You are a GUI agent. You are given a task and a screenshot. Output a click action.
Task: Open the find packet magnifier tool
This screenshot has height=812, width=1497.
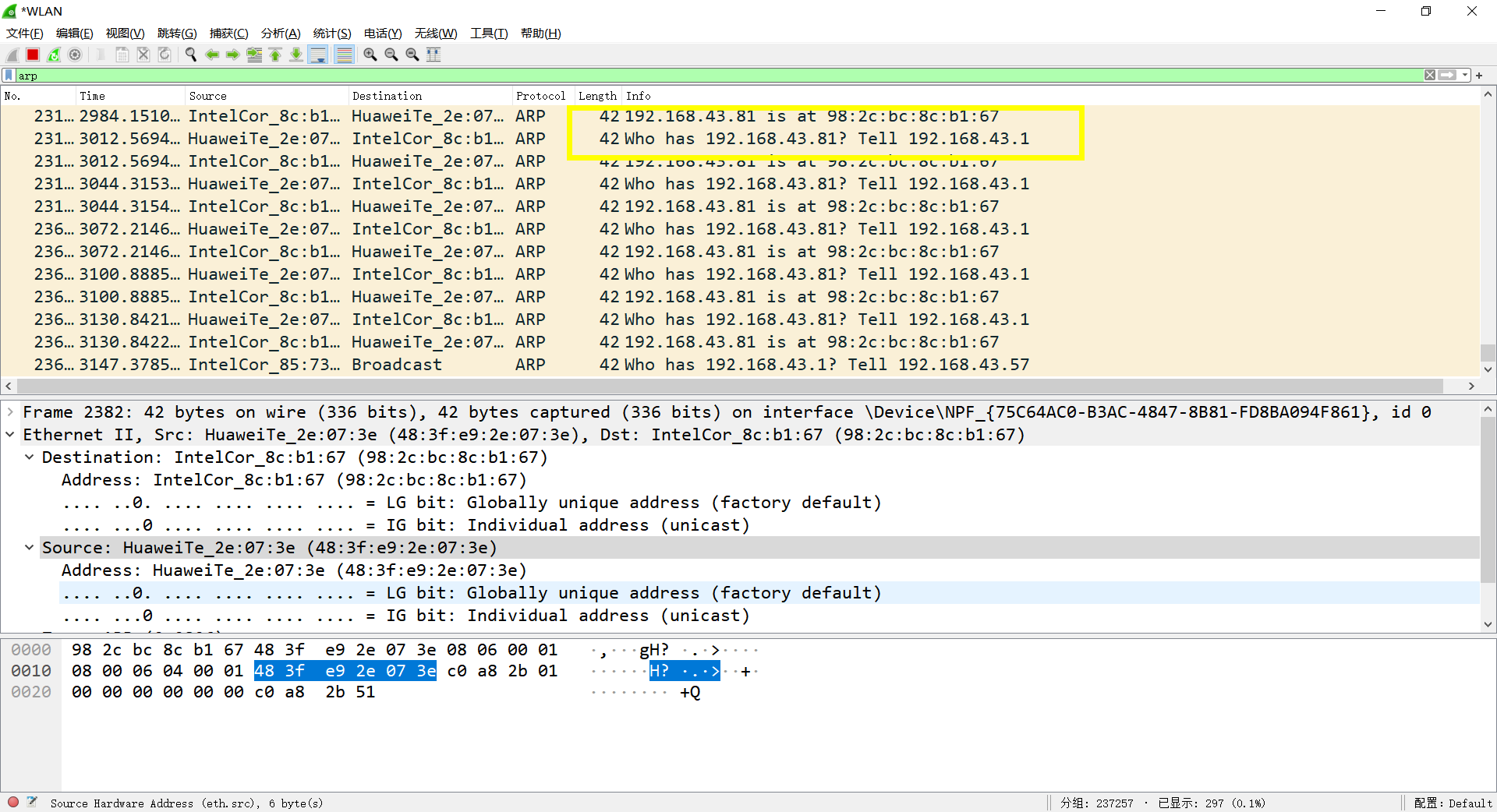[191, 55]
